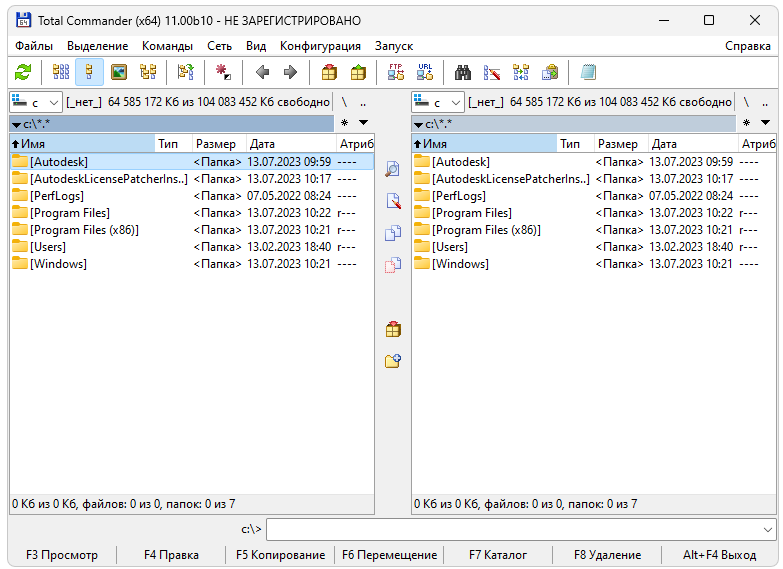783x569 pixels.
Task: Launch the multi-rename tool icon
Action: click(492, 72)
